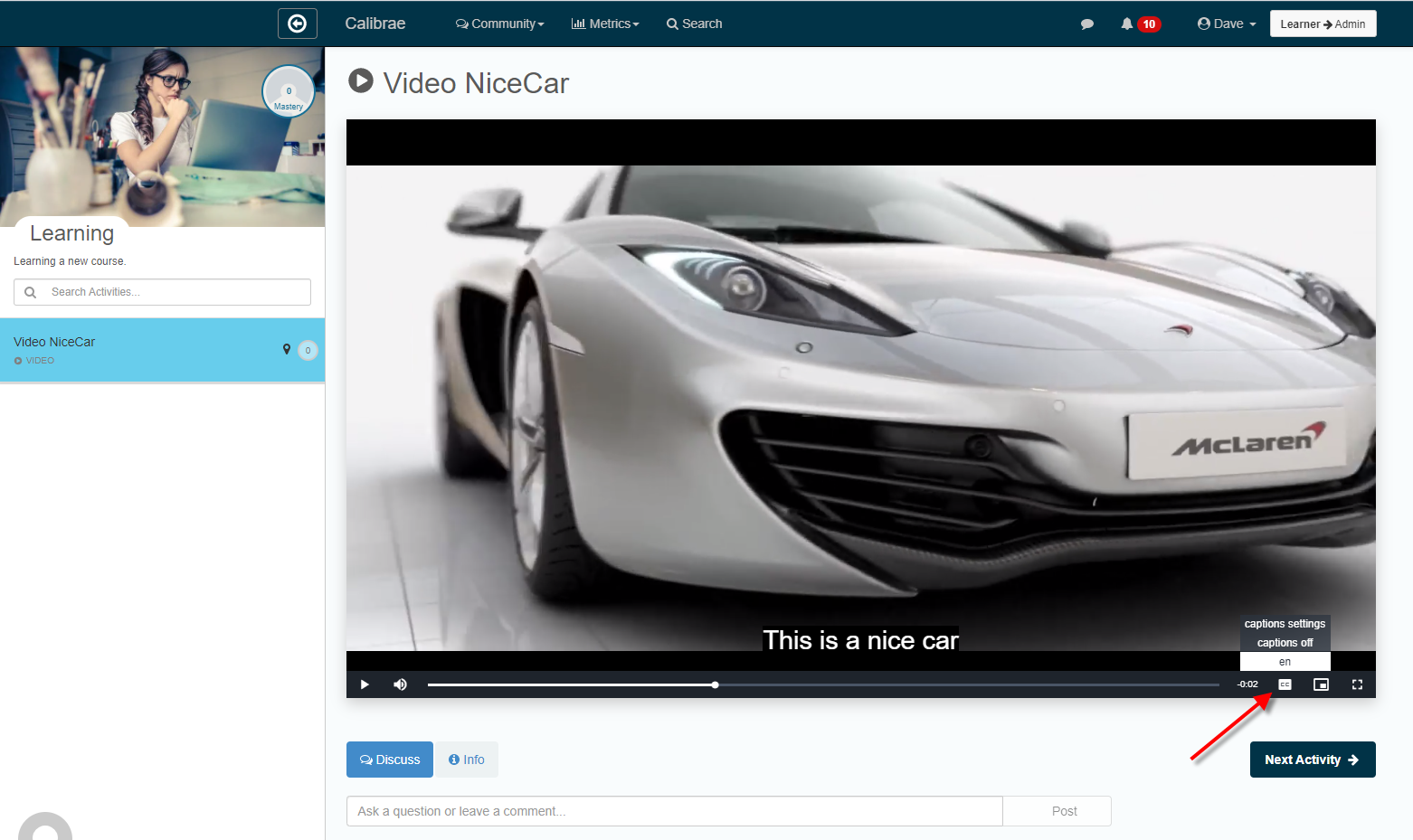Click the location pin icon on Video NiceCar
Image resolution: width=1413 pixels, height=840 pixels.
[287, 349]
